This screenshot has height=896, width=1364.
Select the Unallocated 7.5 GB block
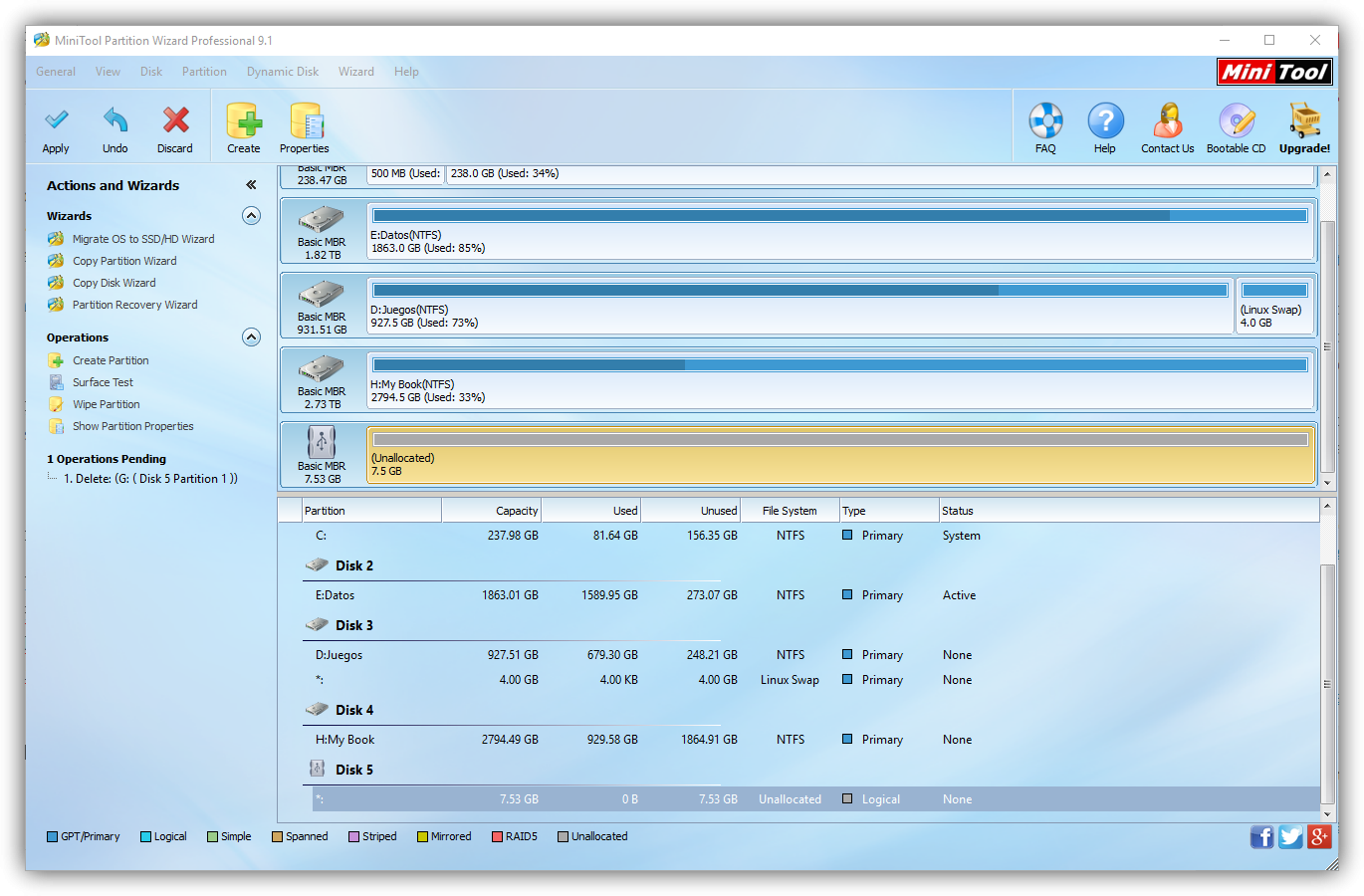(x=840, y=454)
